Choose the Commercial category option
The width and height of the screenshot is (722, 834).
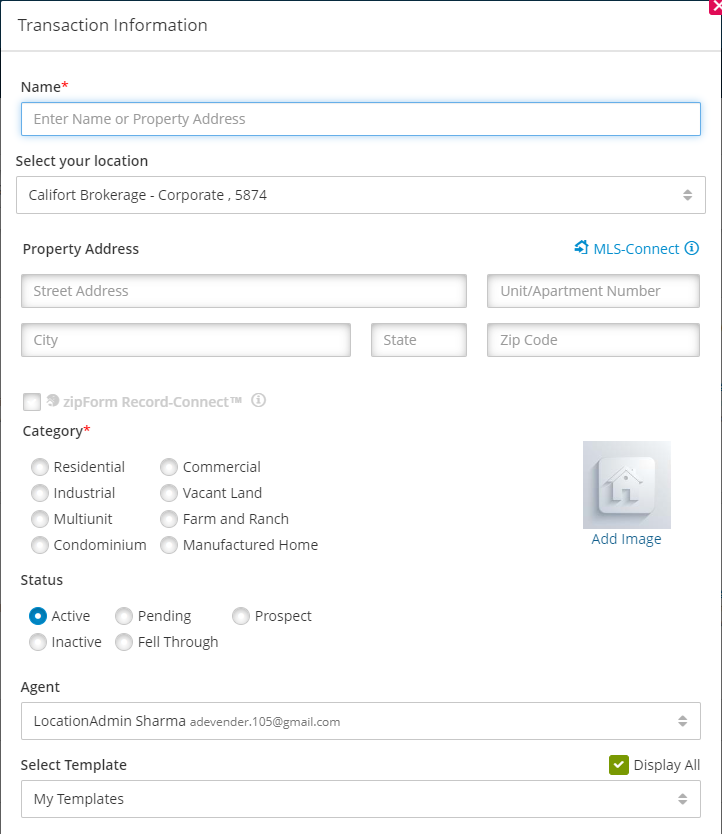point(169,467)
